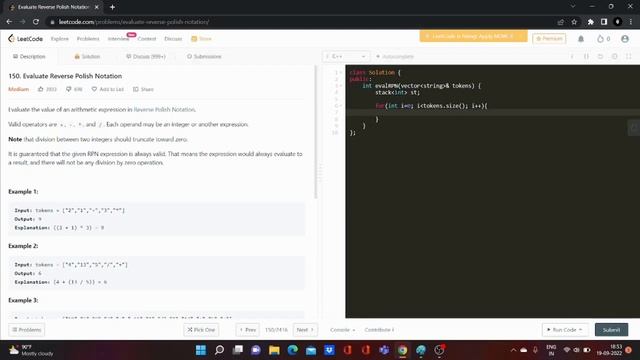Open the Problems list button
Screen dimensions: 640x360
(27, 330)
